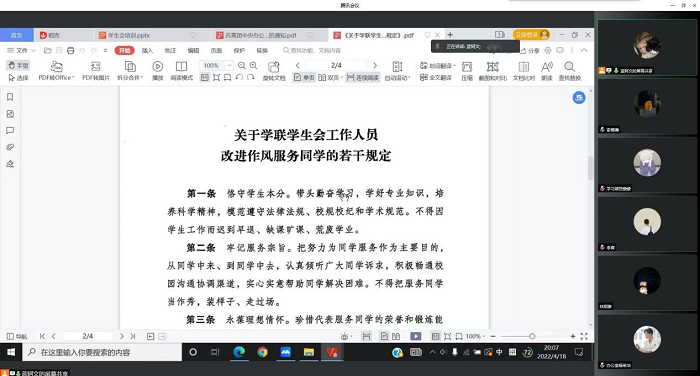Expand the 100% zoom dropdown in the toolbar

click(229, 65)
